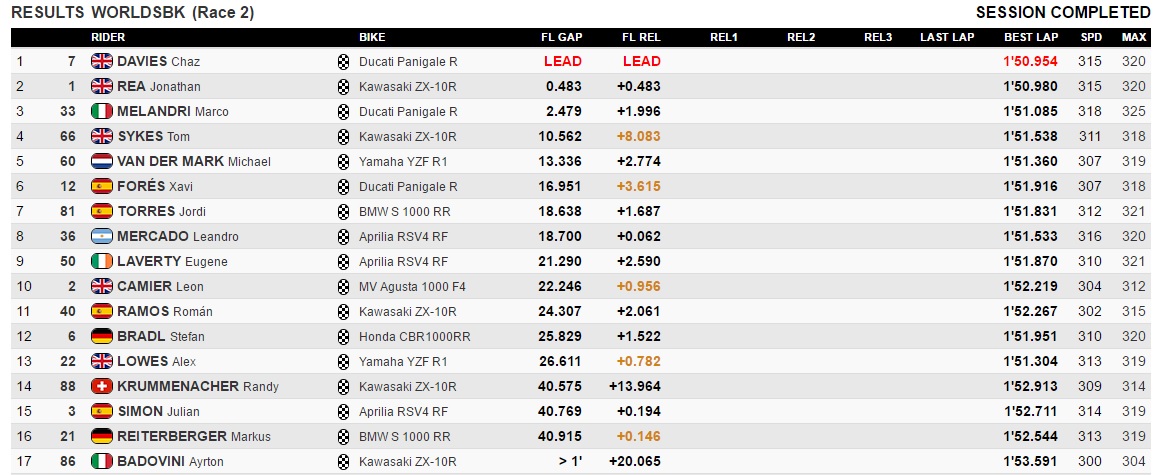
Task: Click the Irish flag beside Laverty
Action: tap(102, 261)
